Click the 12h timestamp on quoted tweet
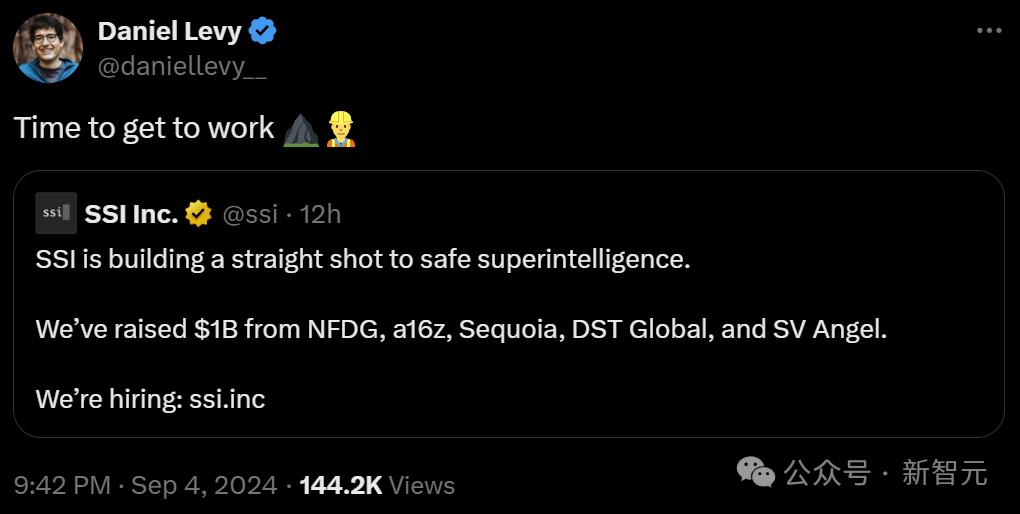 320,213
